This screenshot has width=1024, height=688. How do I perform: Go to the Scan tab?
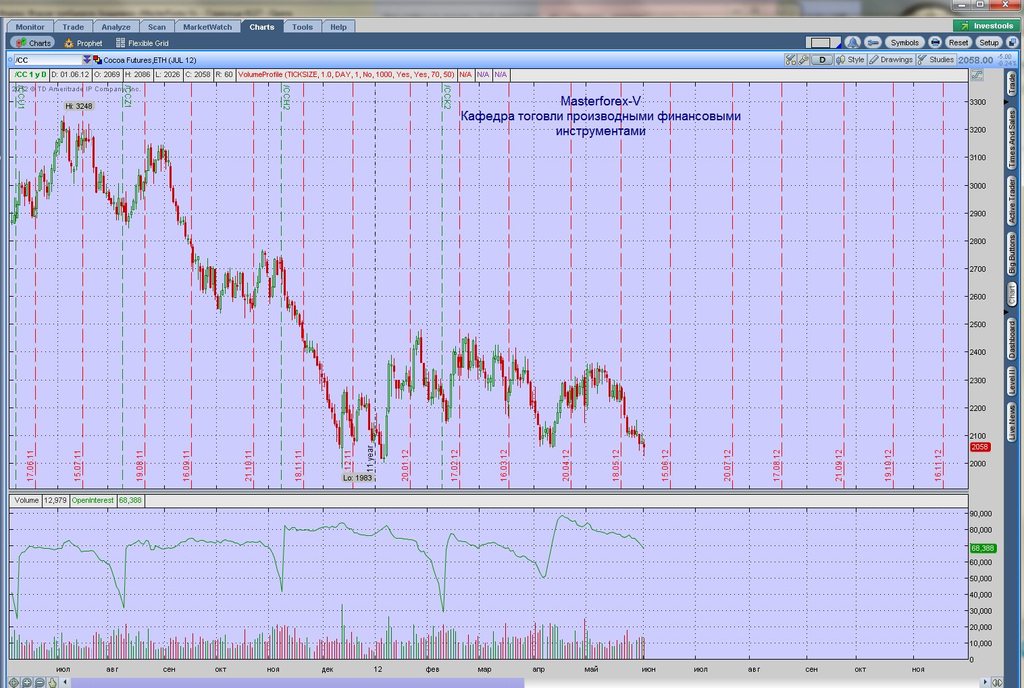(157, 27)
